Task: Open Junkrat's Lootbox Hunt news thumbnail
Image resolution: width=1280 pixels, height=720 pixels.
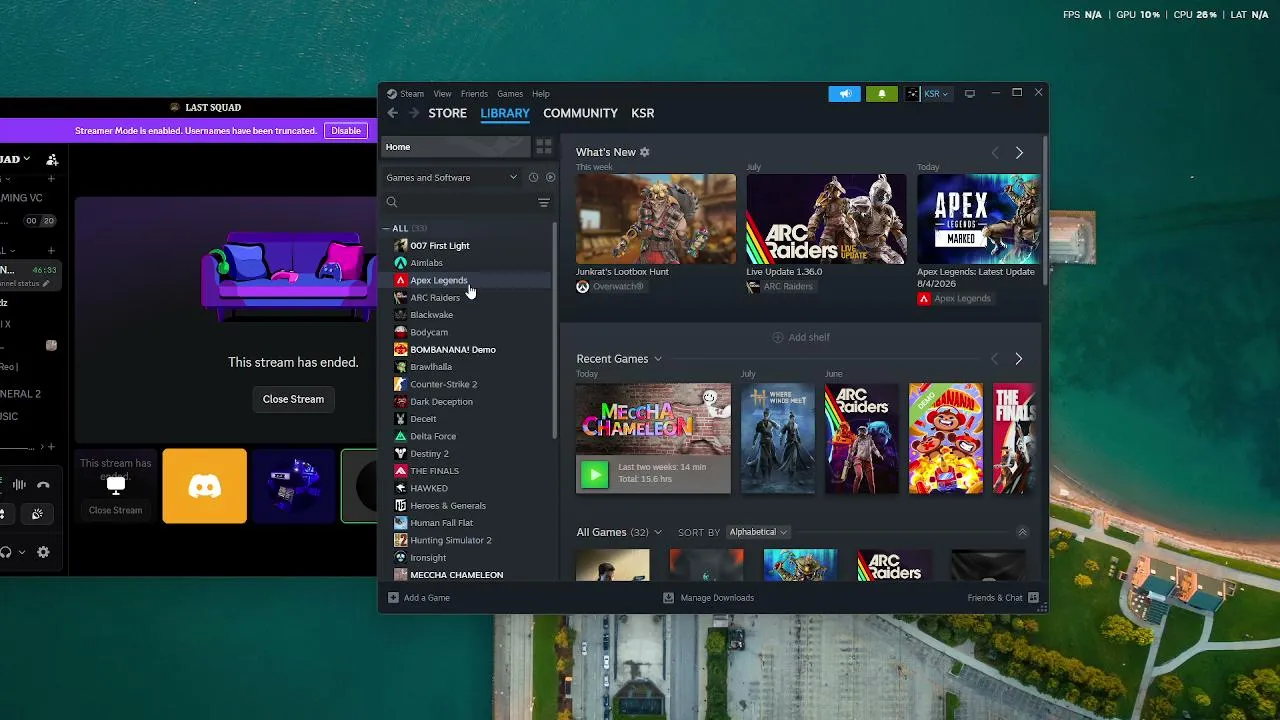Action: pyautogui.click(x=656, y=219)
